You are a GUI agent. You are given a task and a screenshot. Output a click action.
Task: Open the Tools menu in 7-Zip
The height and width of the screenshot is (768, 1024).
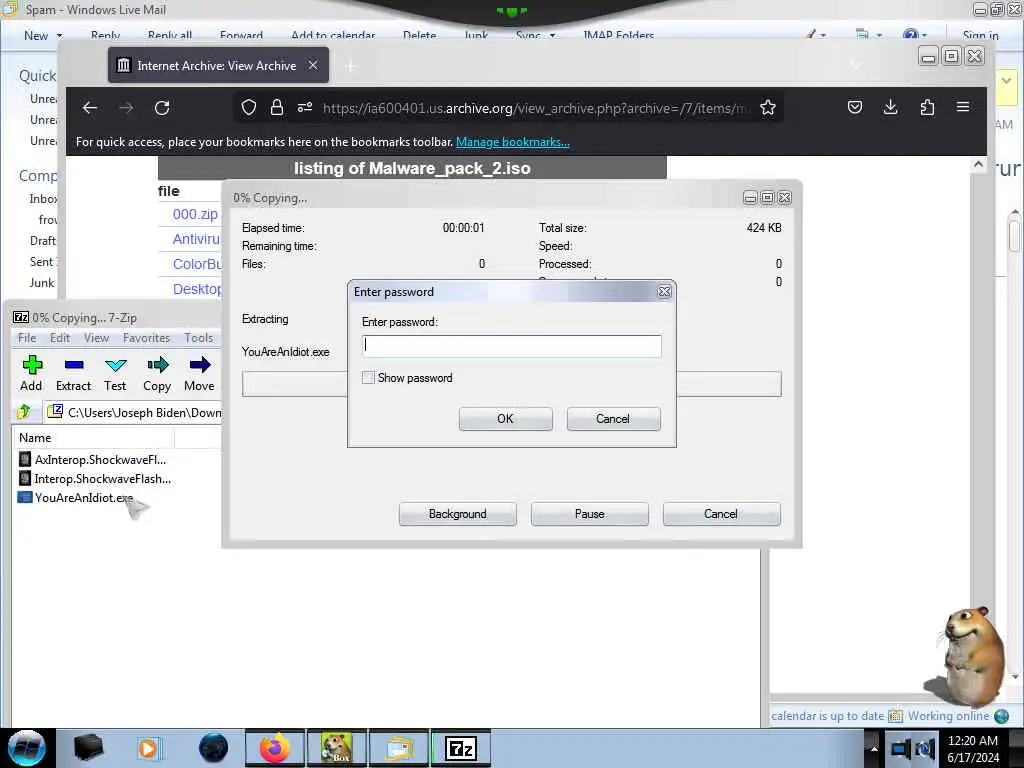point(199,338)
